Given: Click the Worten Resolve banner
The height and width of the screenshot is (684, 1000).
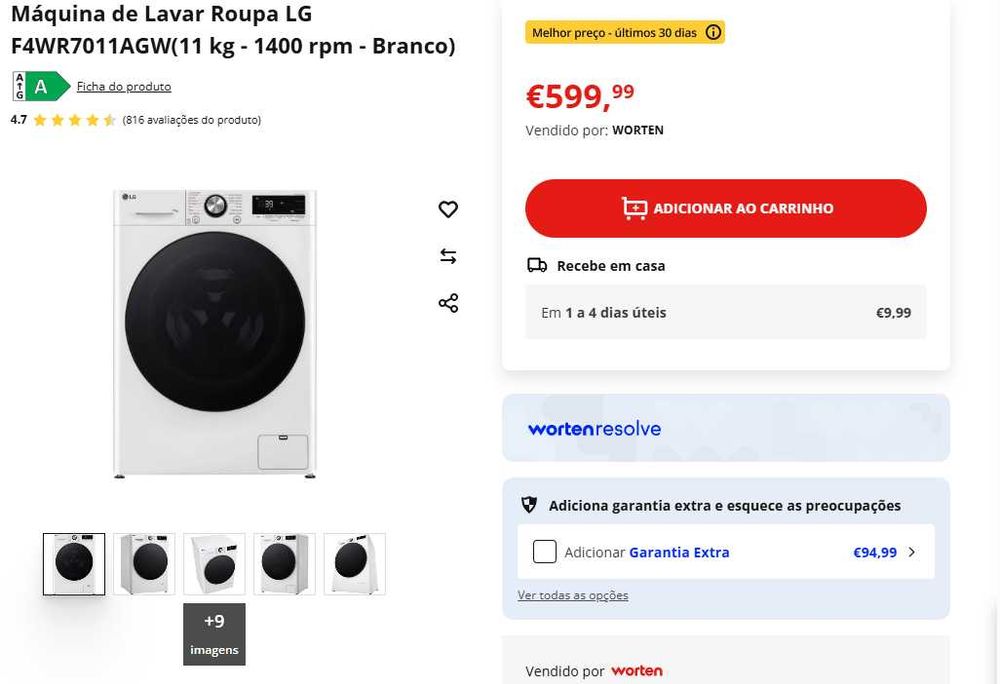Looking at the screenshot, I should [726, 428].
